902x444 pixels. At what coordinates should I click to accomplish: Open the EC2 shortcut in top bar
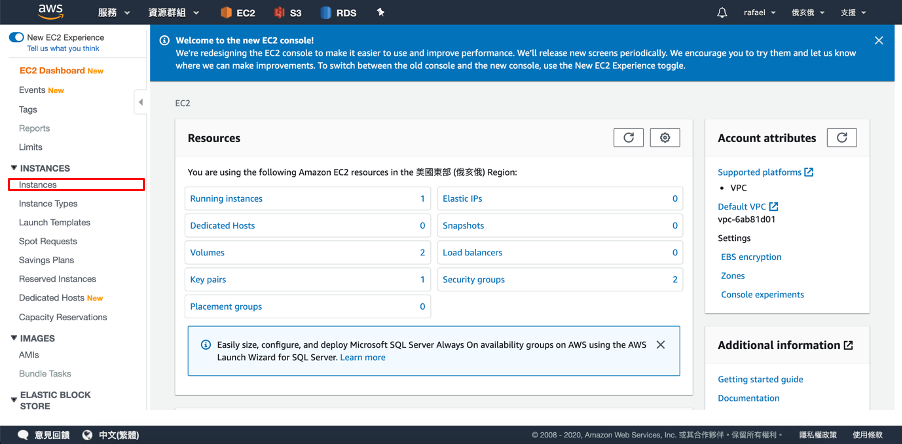coord(238,13)
